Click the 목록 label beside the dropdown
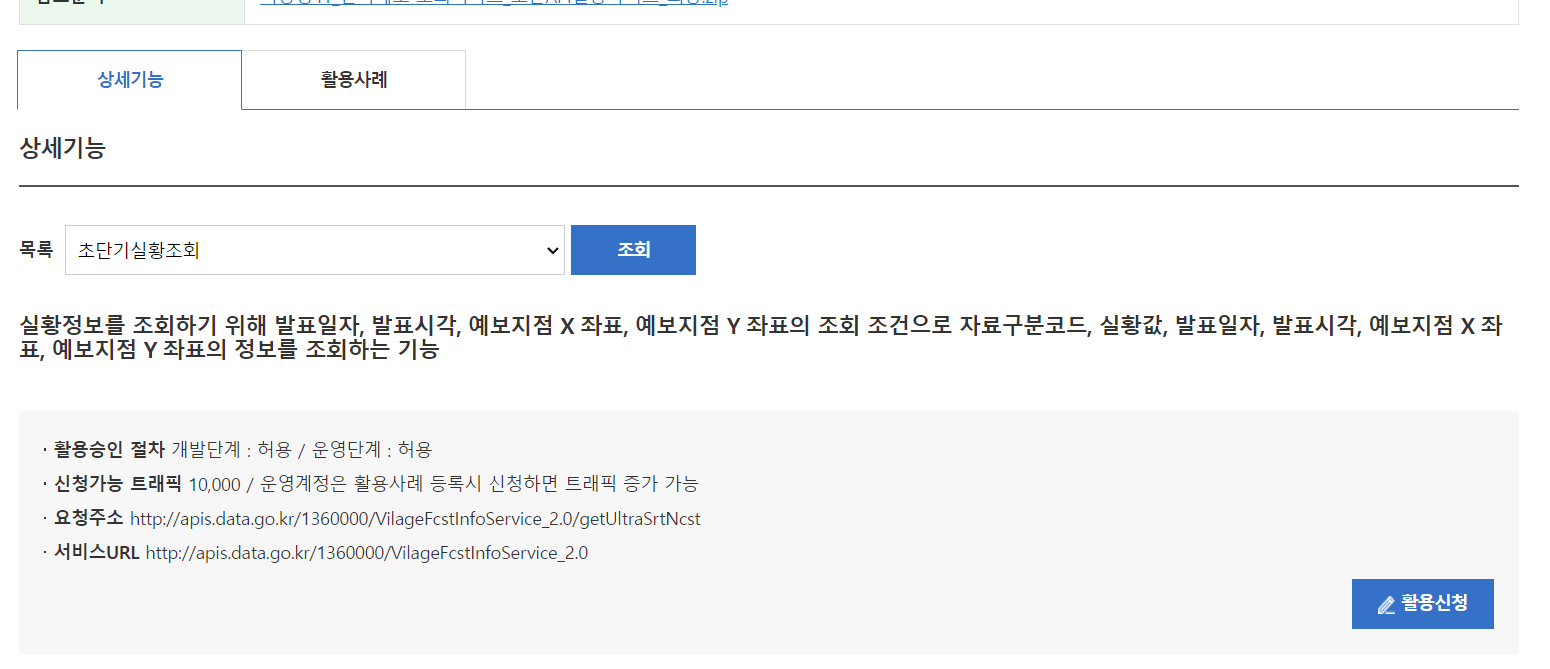1550x669 pixels. point(36,250)
